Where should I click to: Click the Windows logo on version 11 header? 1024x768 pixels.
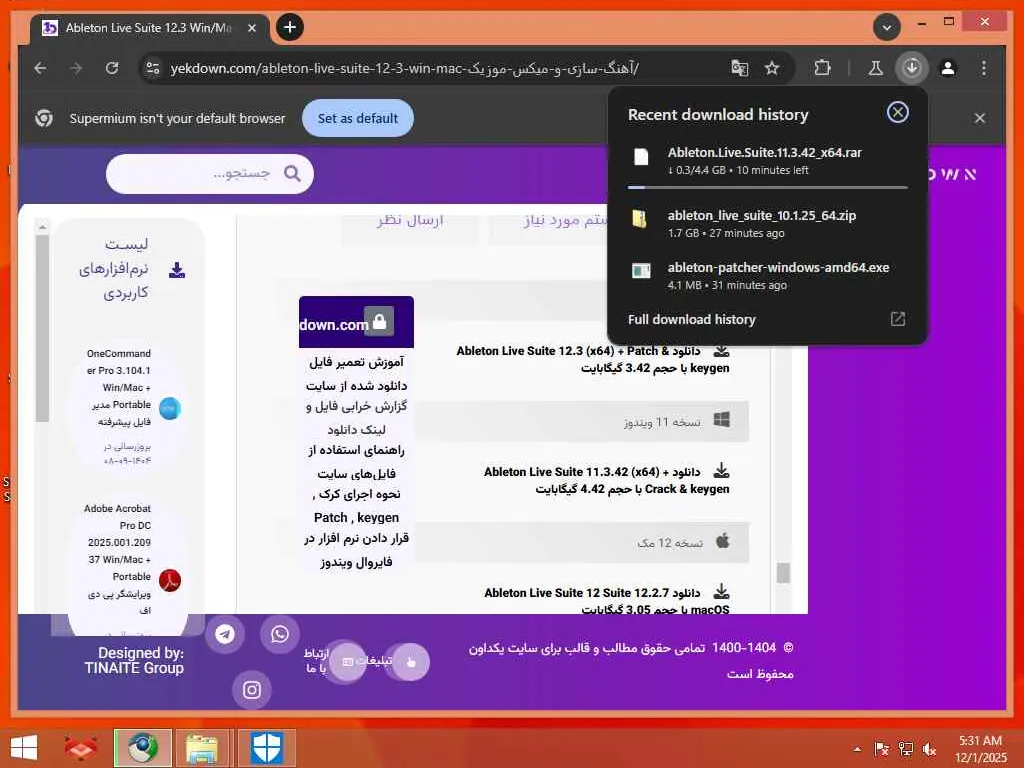[722, 419]
